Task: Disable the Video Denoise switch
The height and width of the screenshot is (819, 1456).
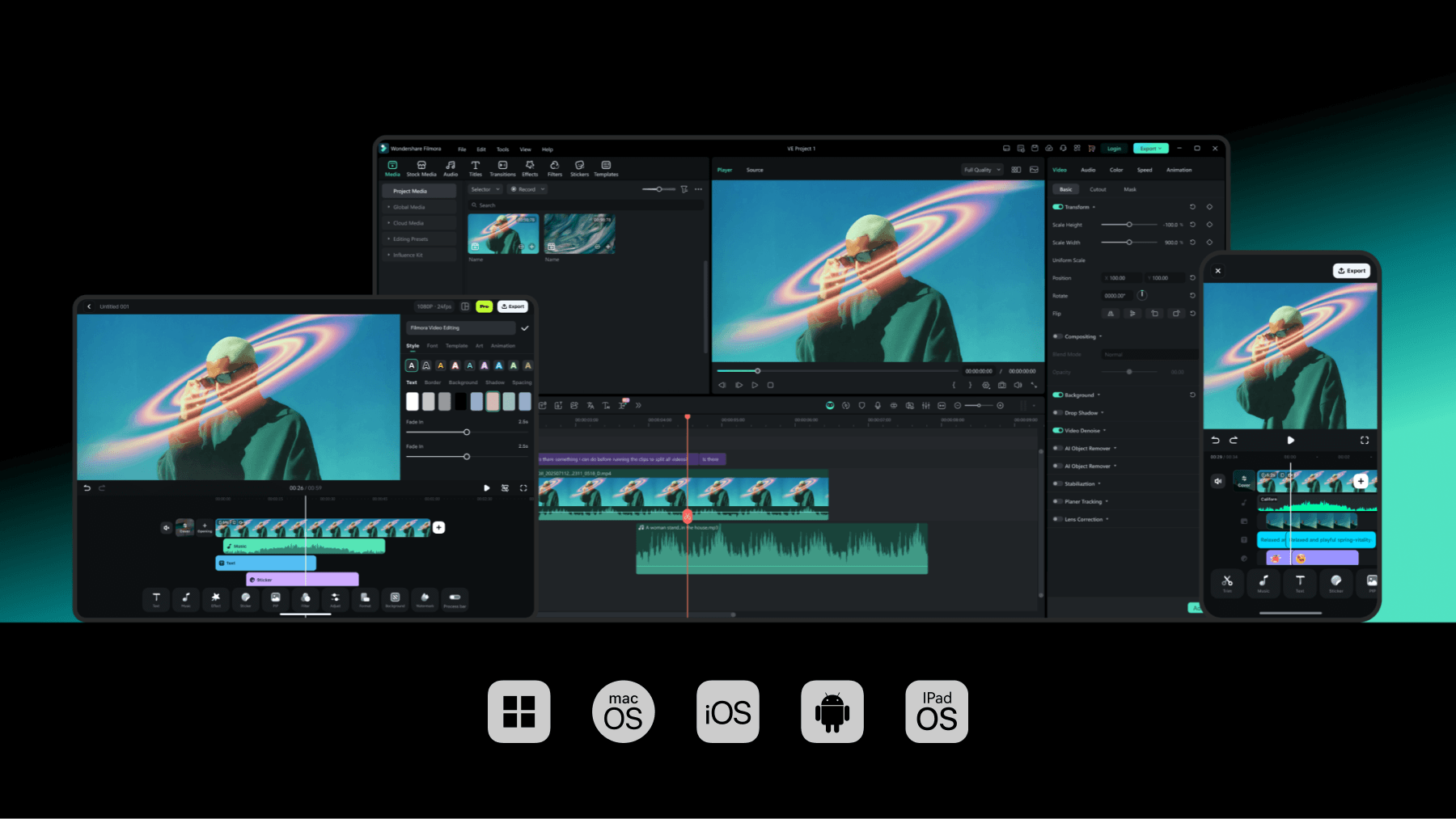Action: [1057, 431]
